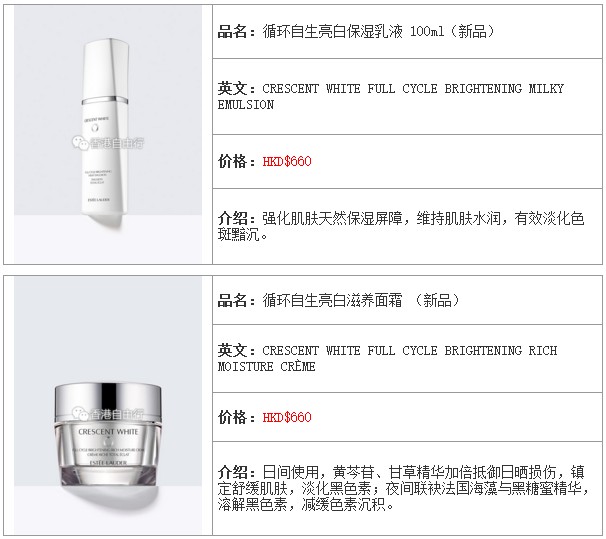Click the 介绍 label in second table

point(232,472)
